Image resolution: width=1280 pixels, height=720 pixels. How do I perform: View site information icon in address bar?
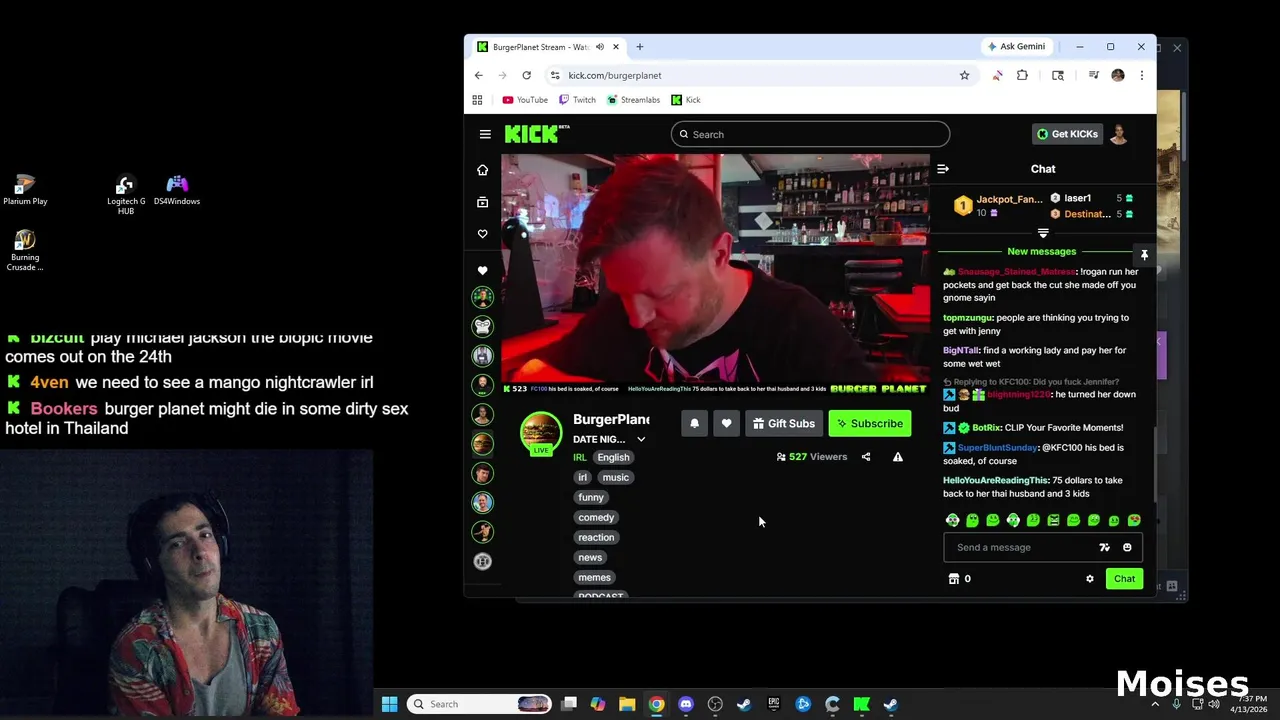[555, 75]
